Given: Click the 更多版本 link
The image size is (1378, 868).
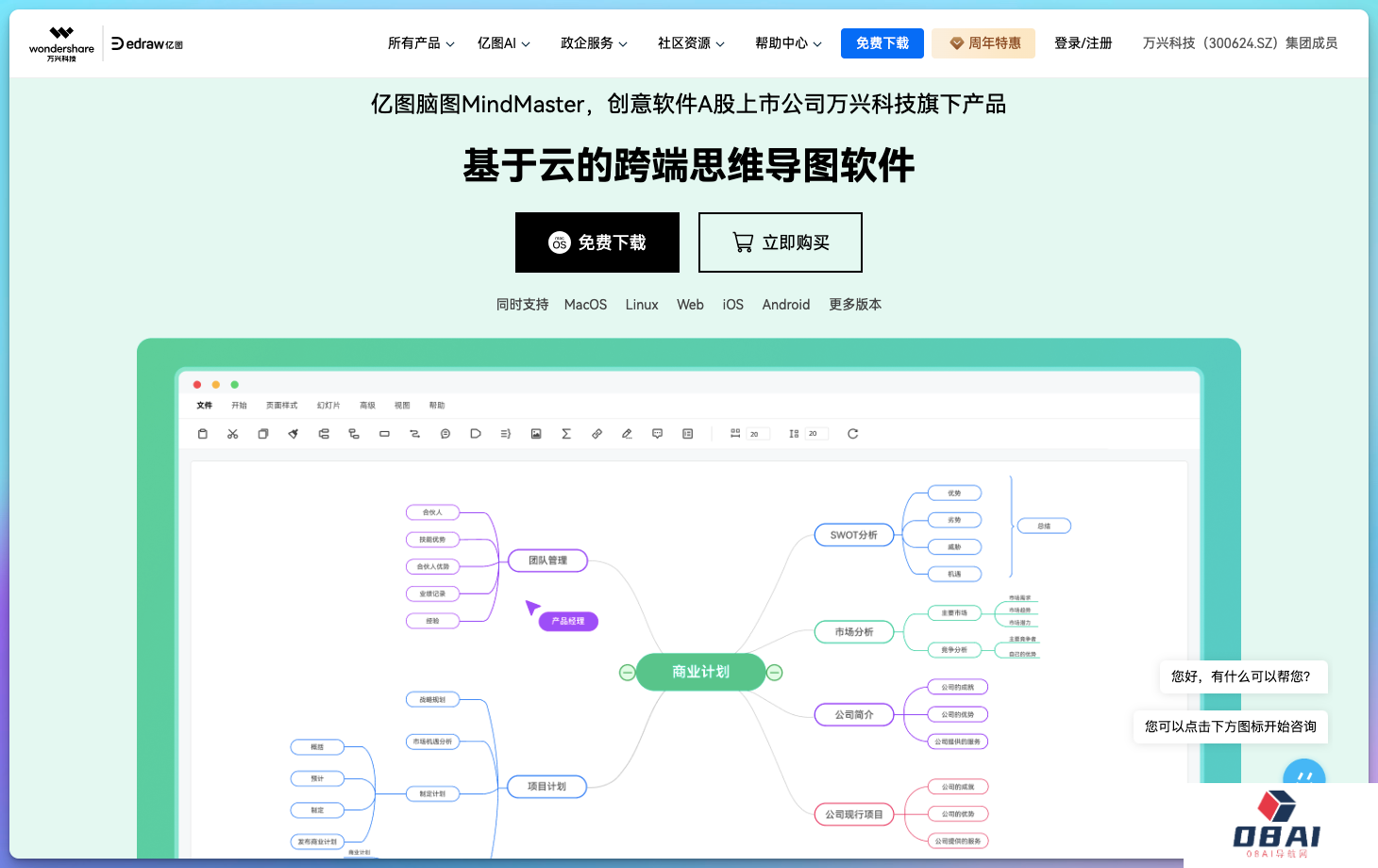Looking at the screenshot, I should point(855,305).
